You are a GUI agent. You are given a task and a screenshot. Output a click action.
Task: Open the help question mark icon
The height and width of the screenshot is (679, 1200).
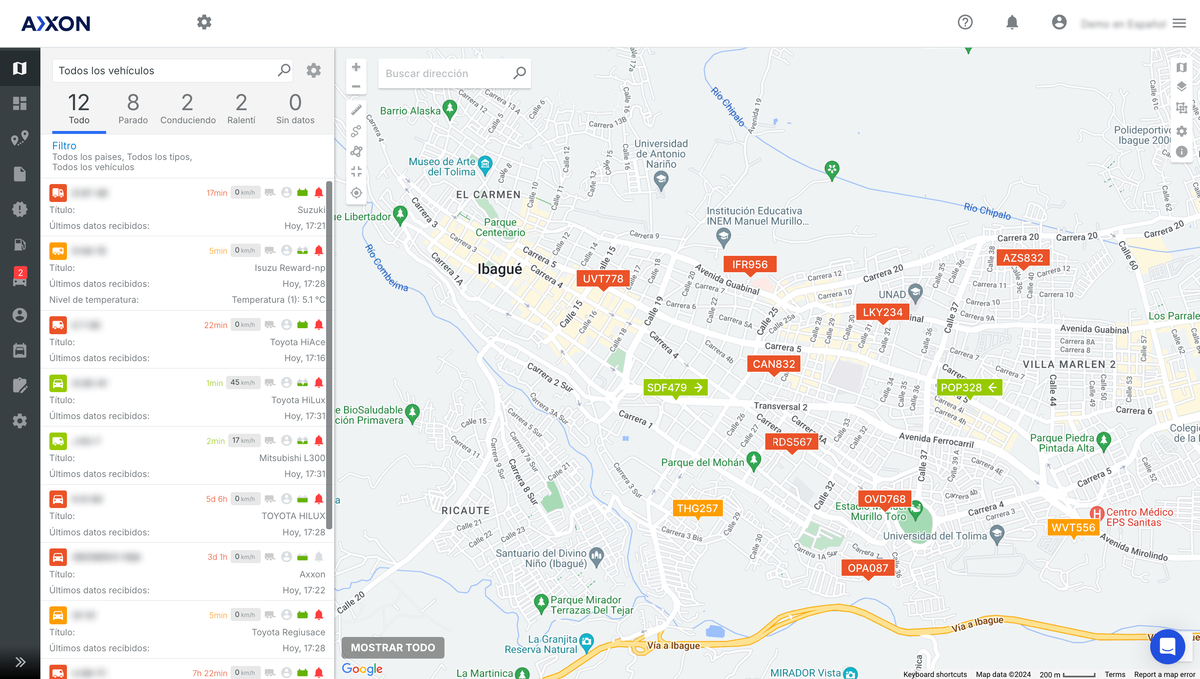[x=965, y=22]
